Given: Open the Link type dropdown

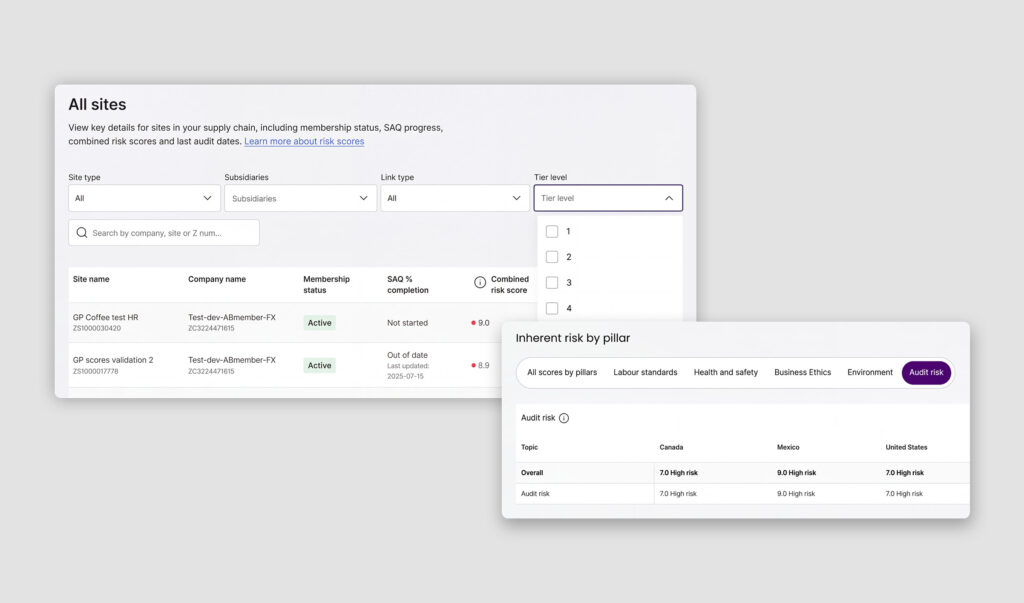Looking at the screenshot, I should 455,198.
